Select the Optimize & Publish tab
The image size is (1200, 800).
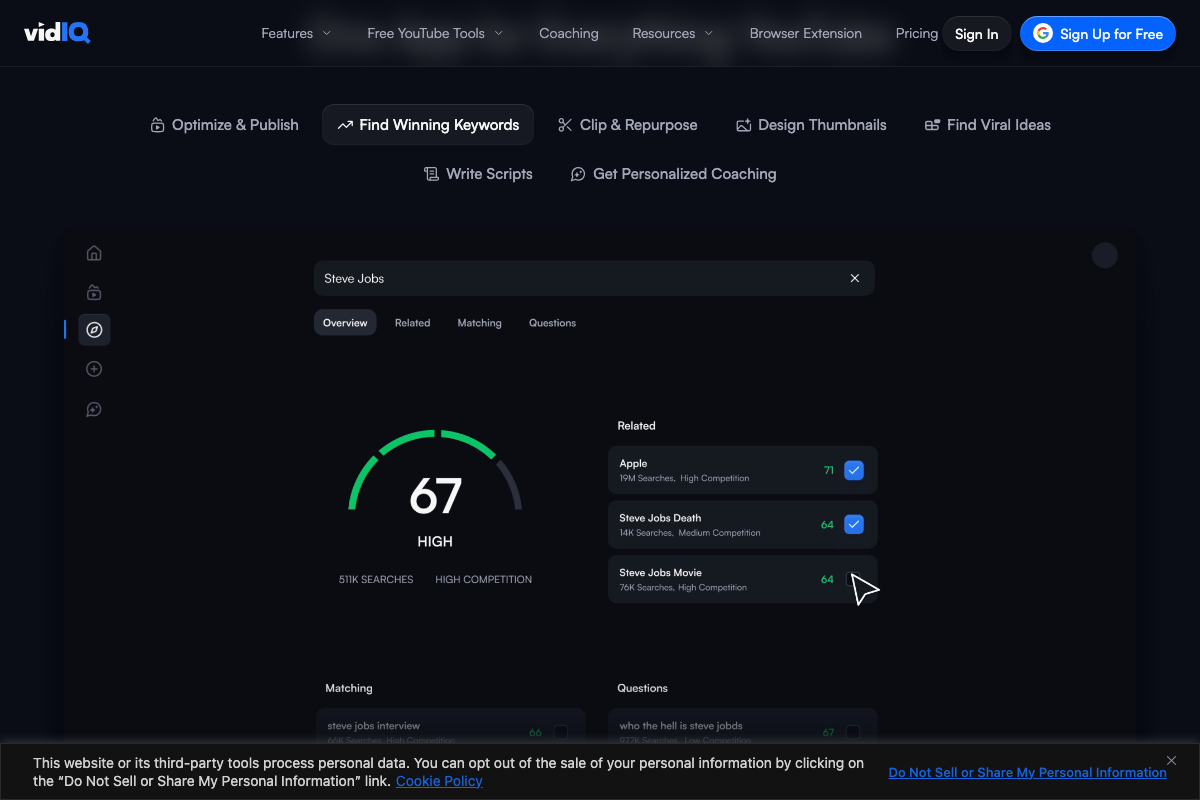[224, 125]
